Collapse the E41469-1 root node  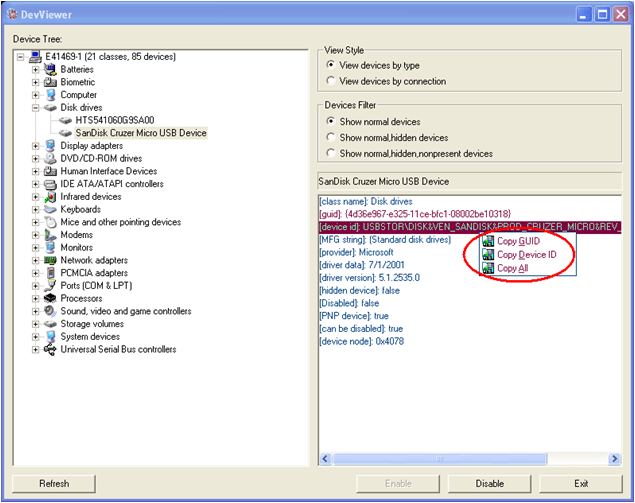click(x=20, y=57)
